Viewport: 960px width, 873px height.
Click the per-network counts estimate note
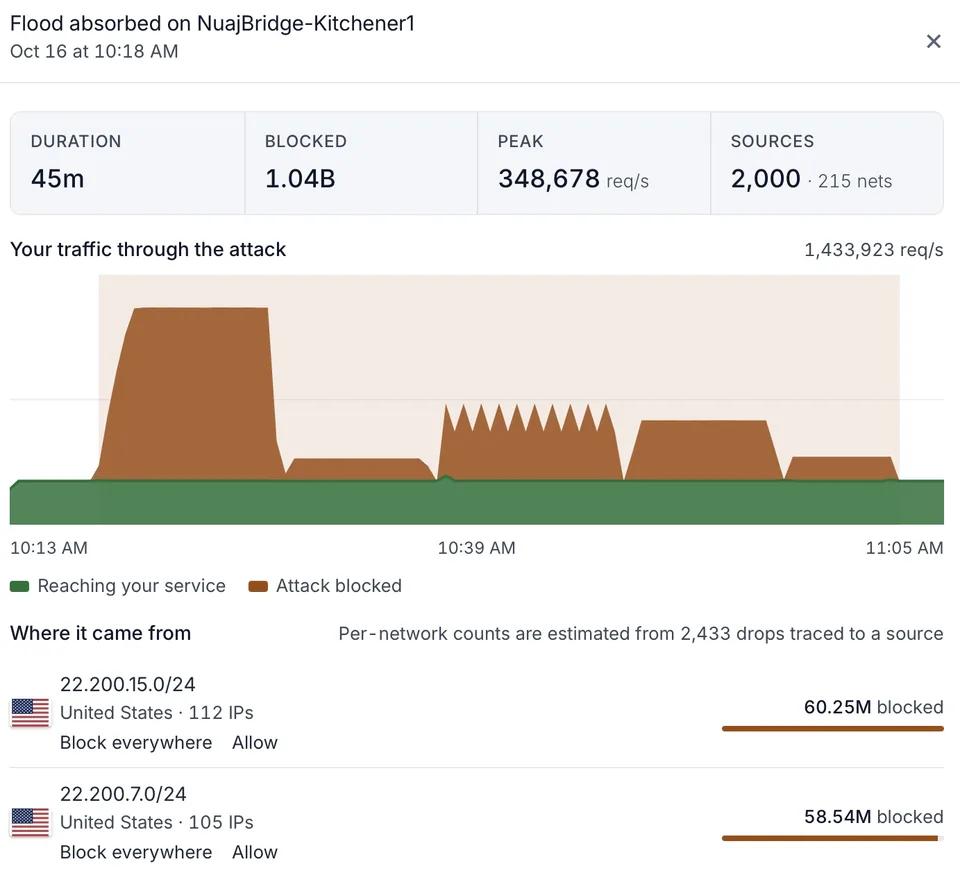[x=641, y=634]
